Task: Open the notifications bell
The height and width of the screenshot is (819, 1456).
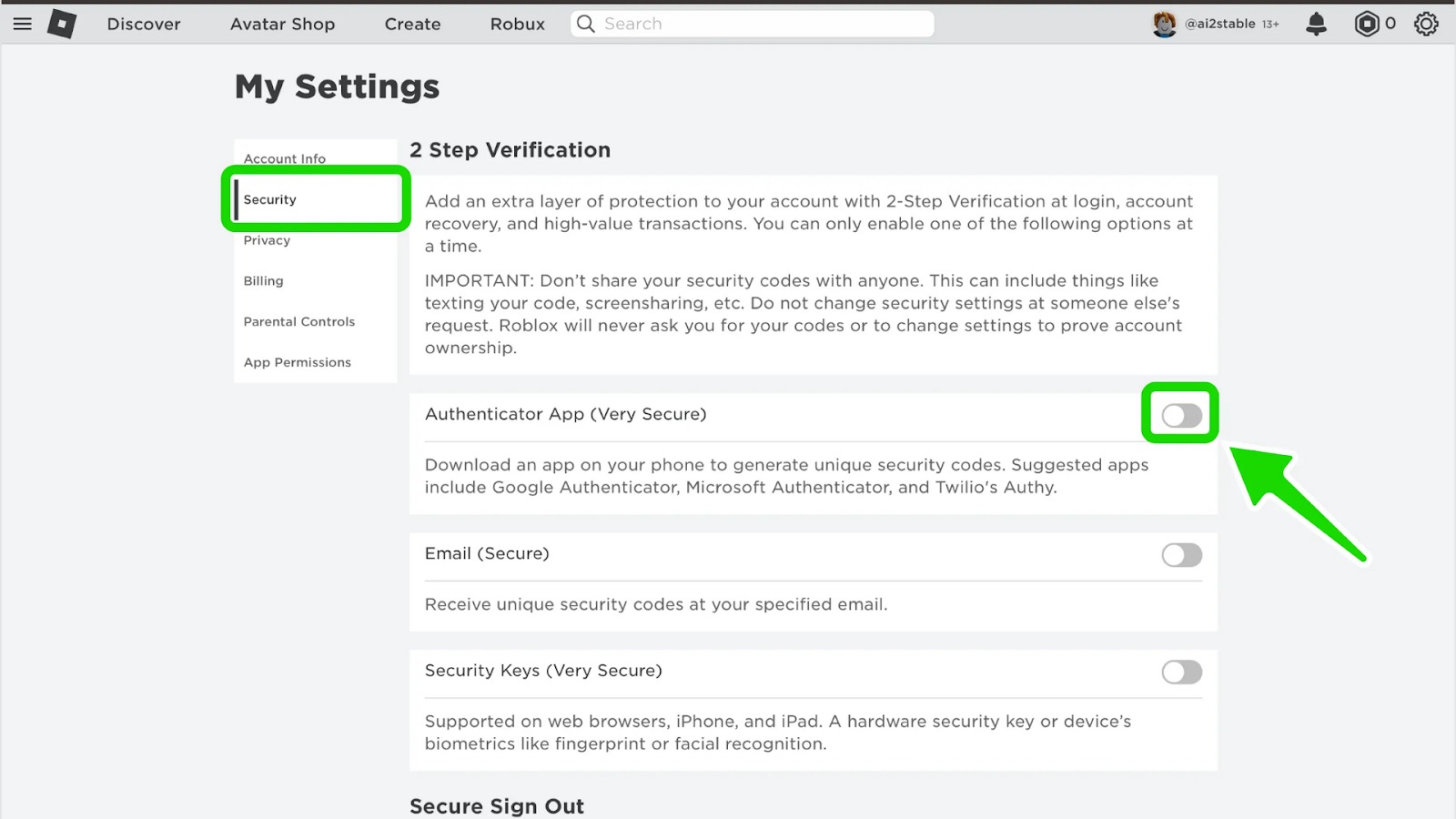Action: [x=1316, y=24]
